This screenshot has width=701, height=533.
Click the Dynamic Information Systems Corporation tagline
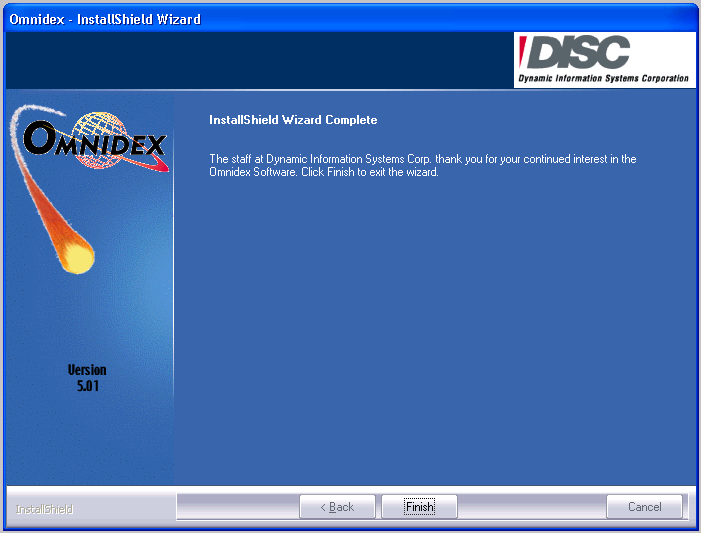click(604, 78)
